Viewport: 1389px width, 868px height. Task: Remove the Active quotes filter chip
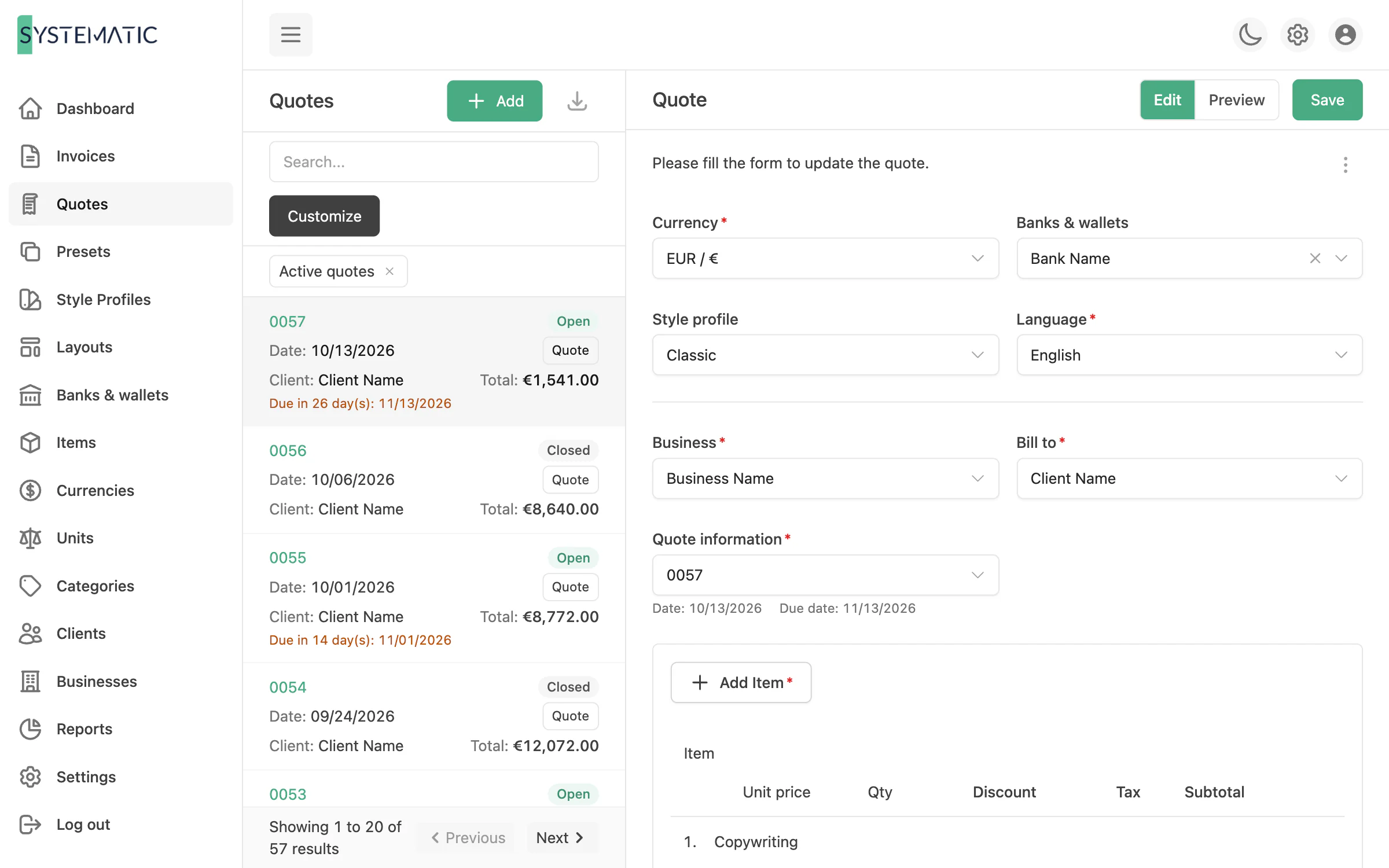point(389,271)
